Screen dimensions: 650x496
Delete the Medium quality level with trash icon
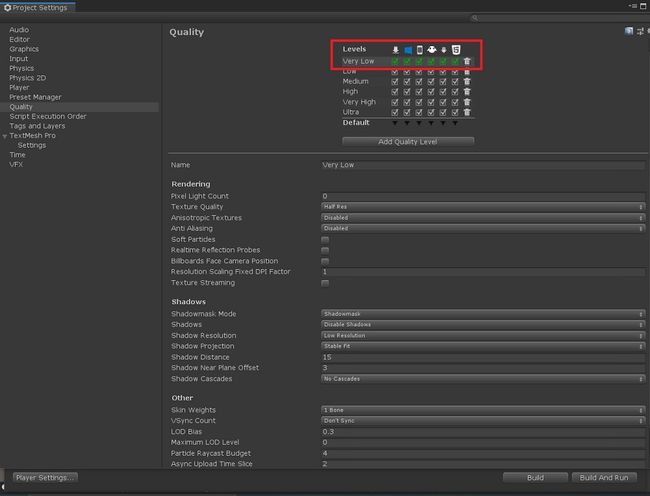(467, 81)
